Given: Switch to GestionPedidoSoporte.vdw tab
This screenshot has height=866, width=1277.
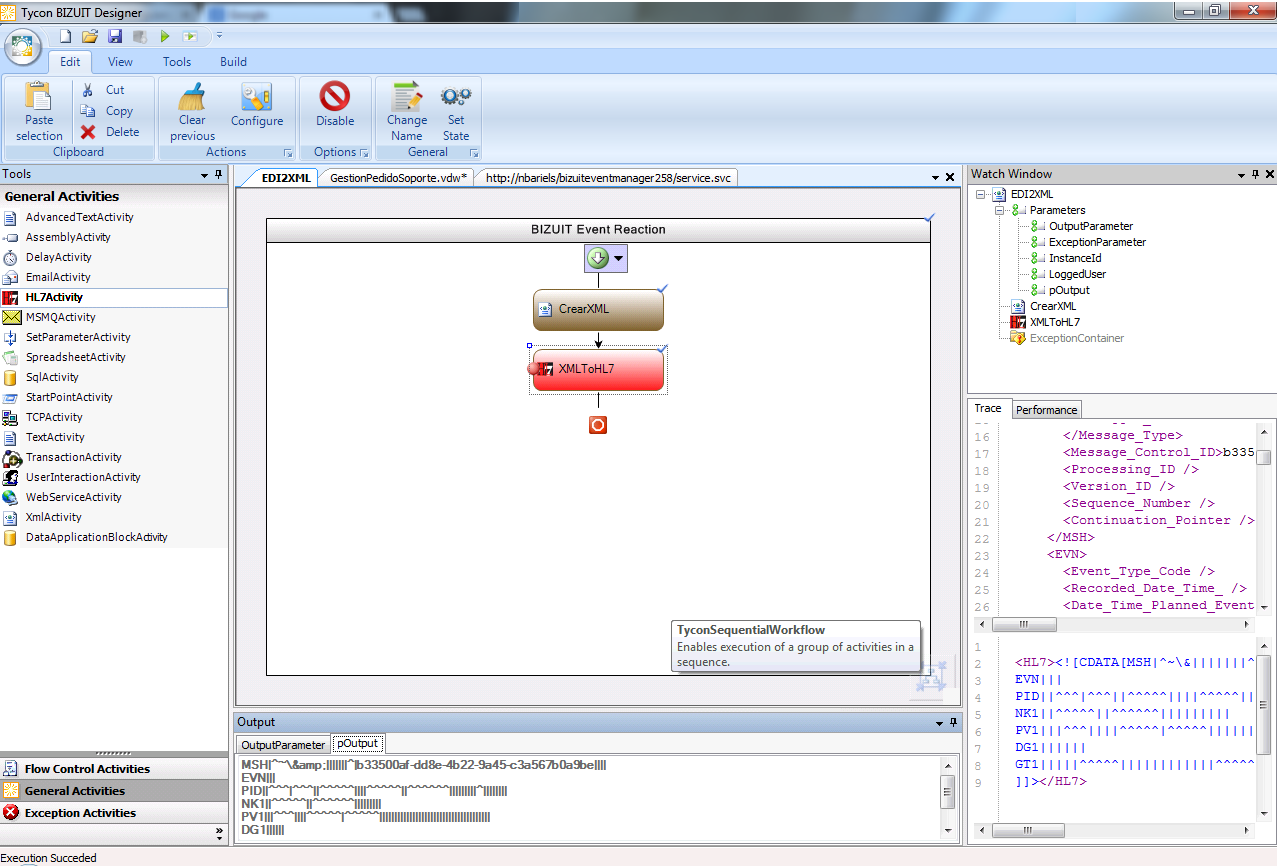Looking at the screenshot, I should click(x=398, y=178).
